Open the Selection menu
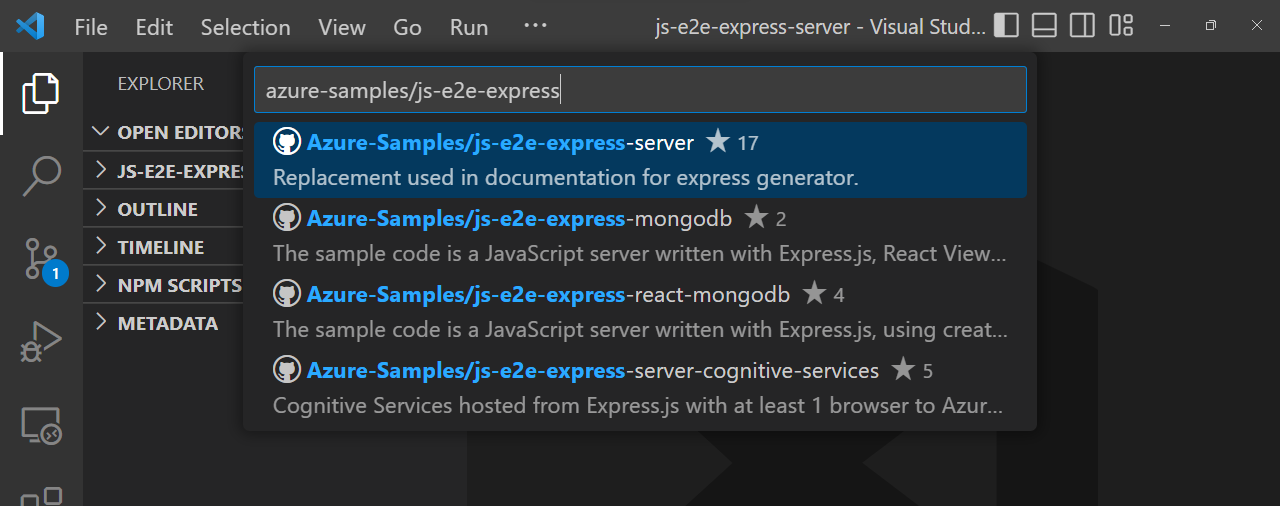The width and height of the screenshot is (1280, 506). click(245, 27)
